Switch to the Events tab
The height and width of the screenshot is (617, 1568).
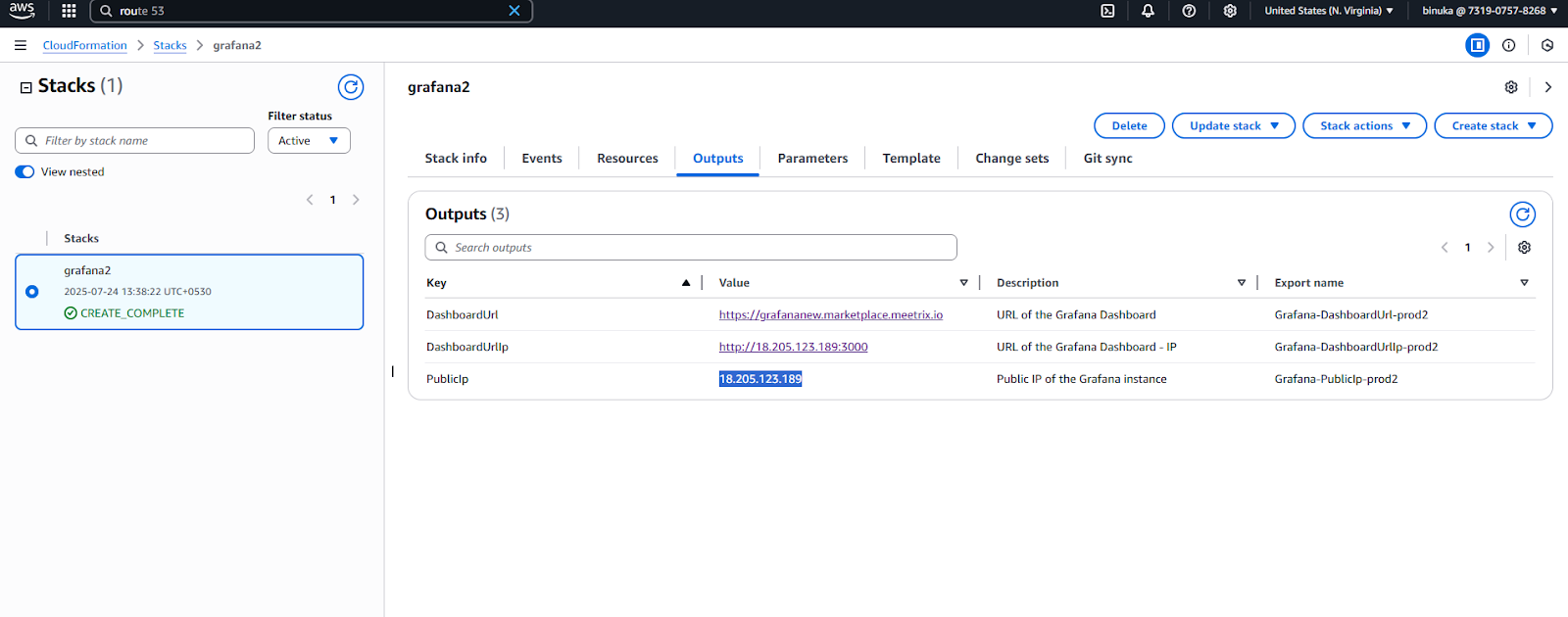tap(542, 159)
